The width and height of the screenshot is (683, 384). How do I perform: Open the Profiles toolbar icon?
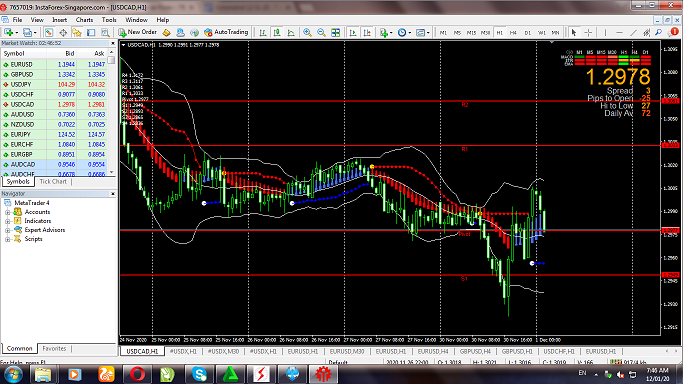27,32
